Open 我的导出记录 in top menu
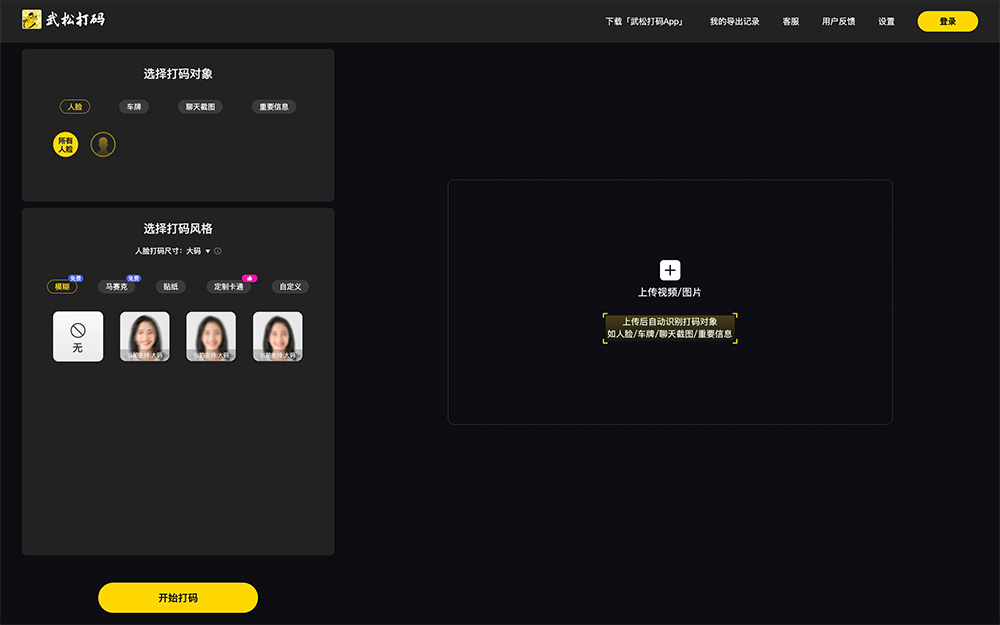This screenshot has width=1000, height=625. tap(734, 22)
